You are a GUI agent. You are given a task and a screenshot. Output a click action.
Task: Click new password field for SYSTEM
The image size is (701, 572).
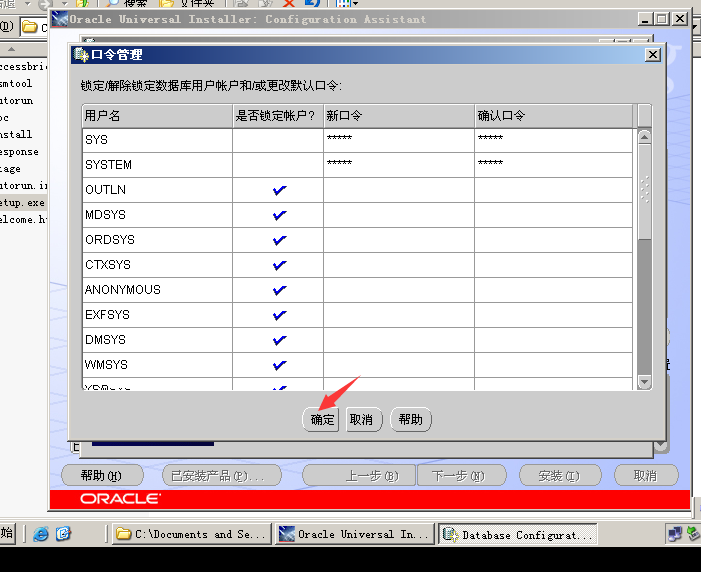tap(399, 165)
